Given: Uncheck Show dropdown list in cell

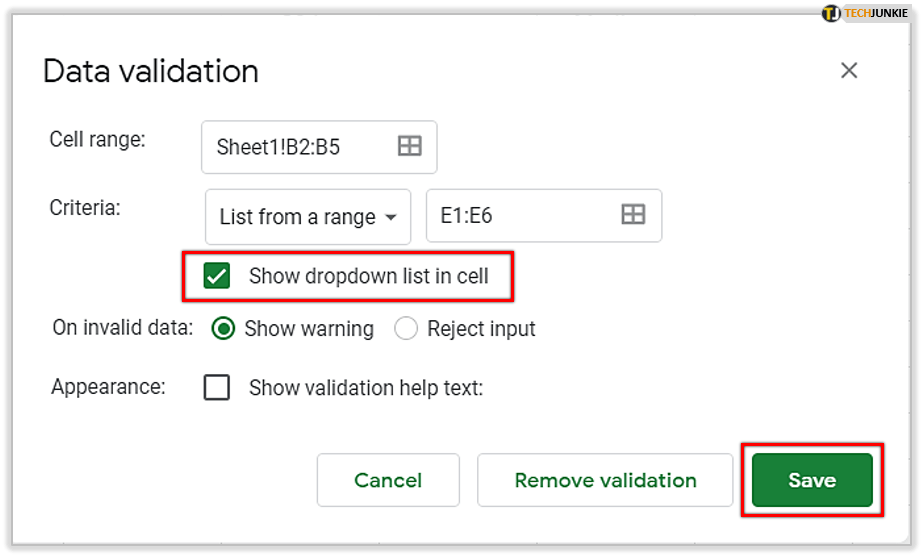Looking at the screenshot, I should [x=216, y=276].
